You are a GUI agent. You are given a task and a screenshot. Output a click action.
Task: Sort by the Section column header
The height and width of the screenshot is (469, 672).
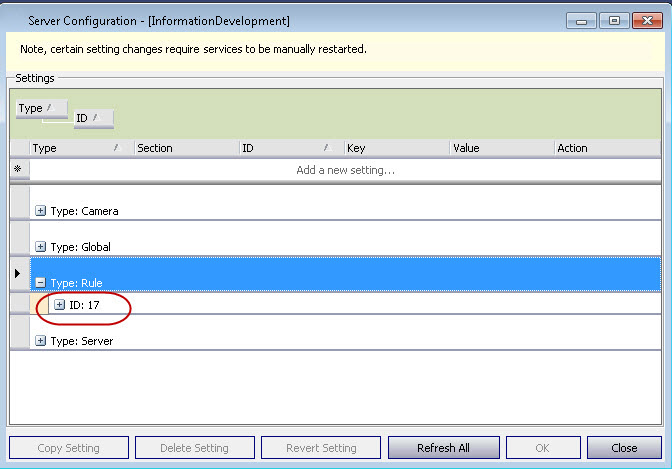click(185, 148)
